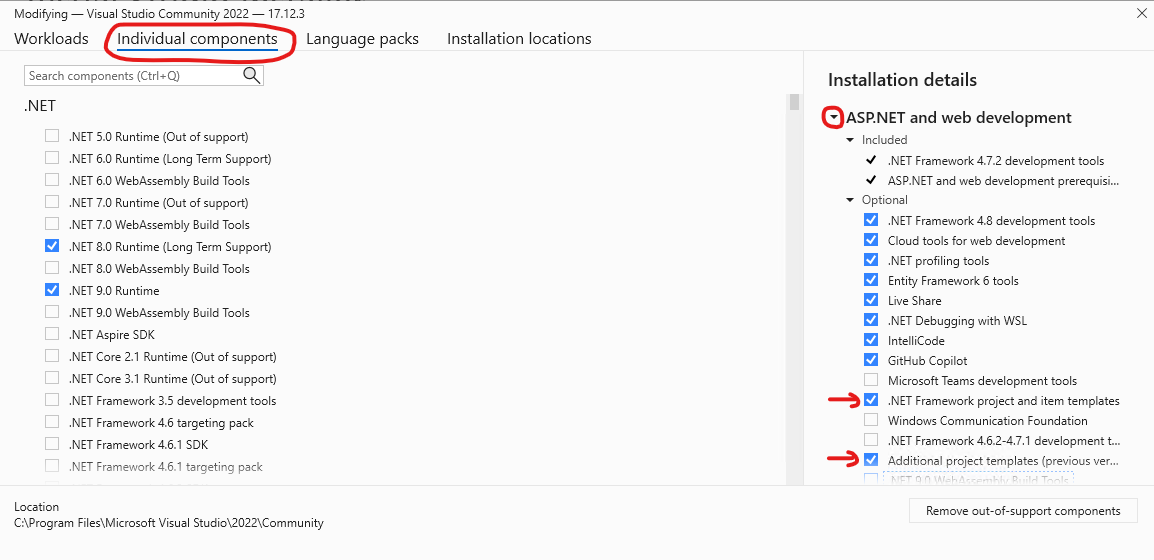Click the search magnifier icon
Screen dimensions: 1154x560
(252, 75)
